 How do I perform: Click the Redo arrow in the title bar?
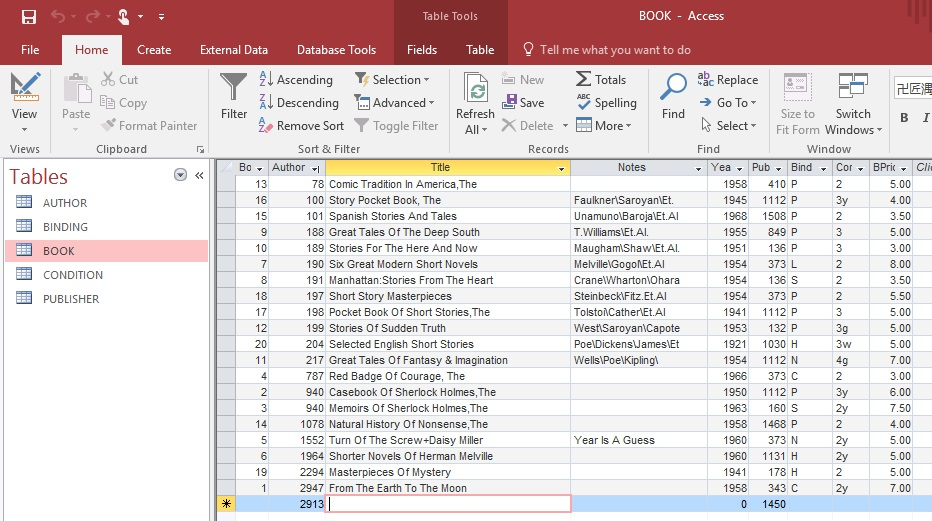click(x=92, y=17)
